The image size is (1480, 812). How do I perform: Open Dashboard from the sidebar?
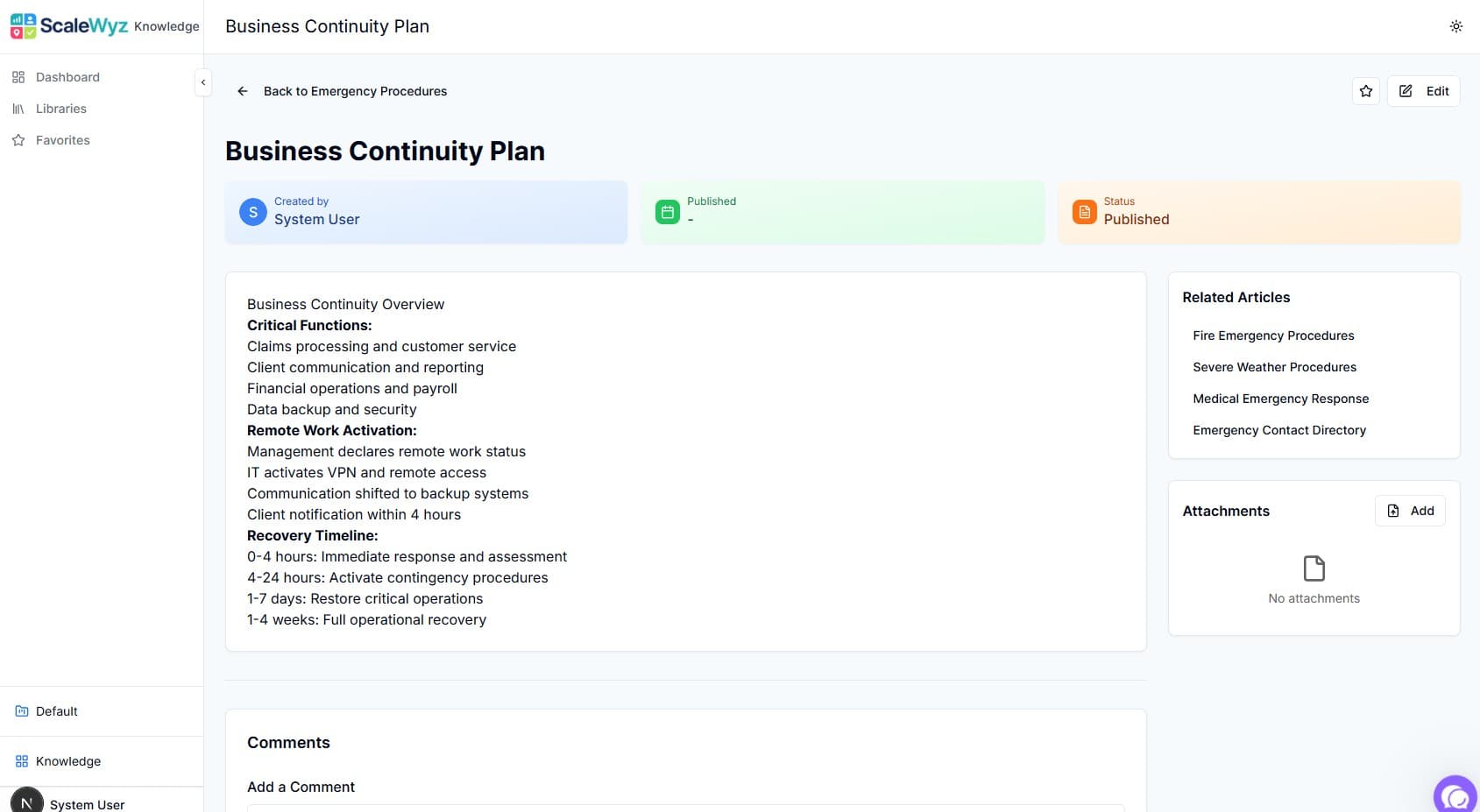pos(67,77)
